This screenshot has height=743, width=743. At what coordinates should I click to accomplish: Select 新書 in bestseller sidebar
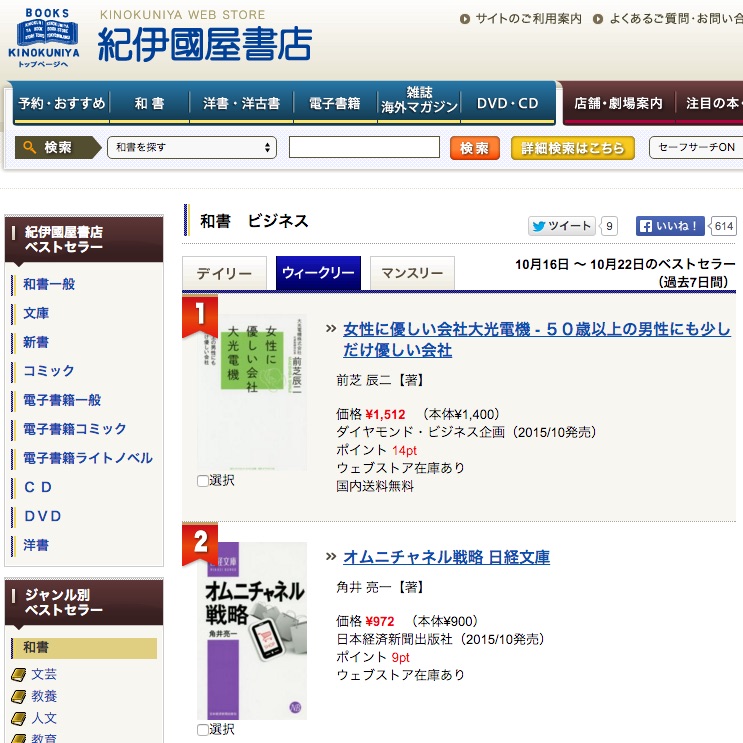click(36, 342)
